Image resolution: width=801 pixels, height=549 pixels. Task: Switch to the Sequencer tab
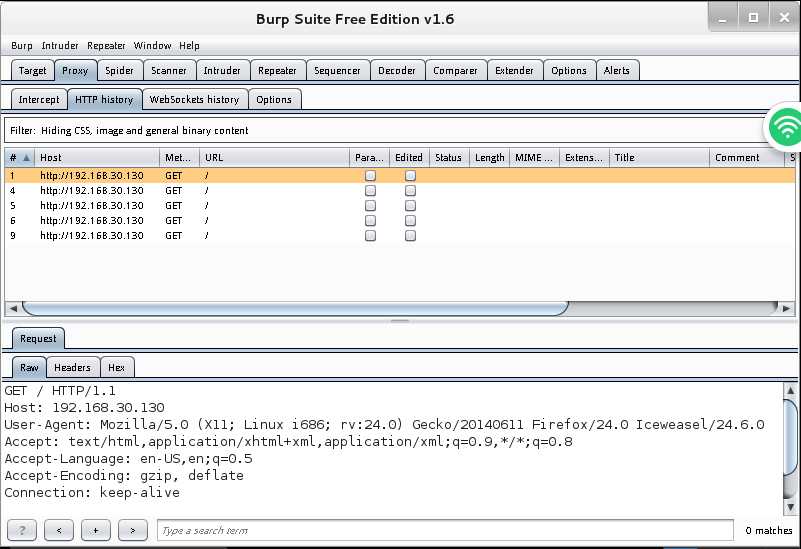point(337,70)
